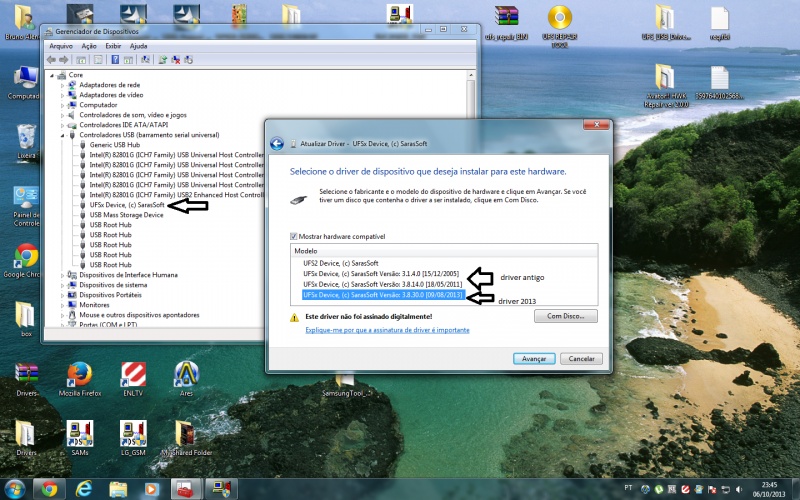The image size is (800, 500).
Task: Click the Update driver toolbar icon
Action: [x=162, y=60]
